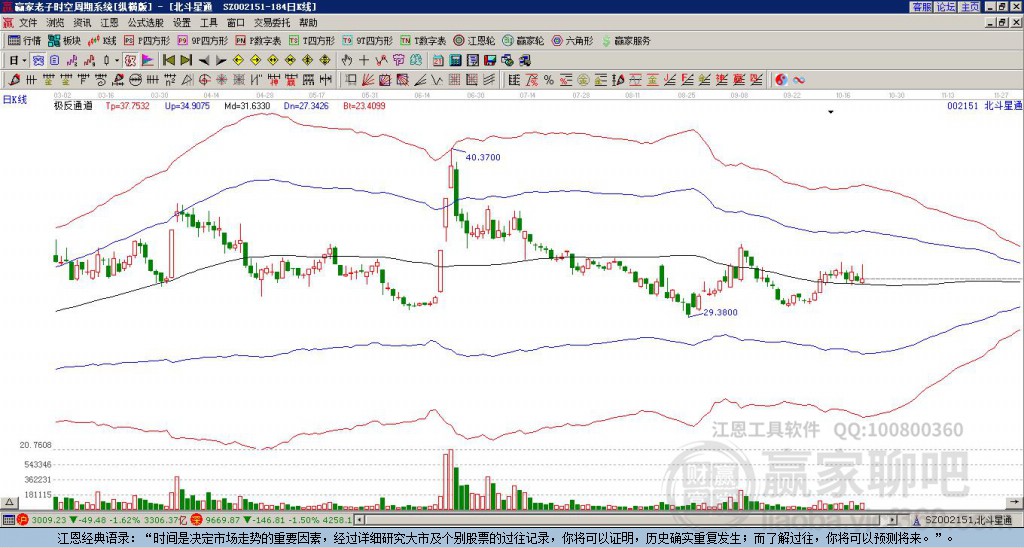Open the 日 period dropdown
Screen dimensions: 1024x548
click(x=17, y=61)
